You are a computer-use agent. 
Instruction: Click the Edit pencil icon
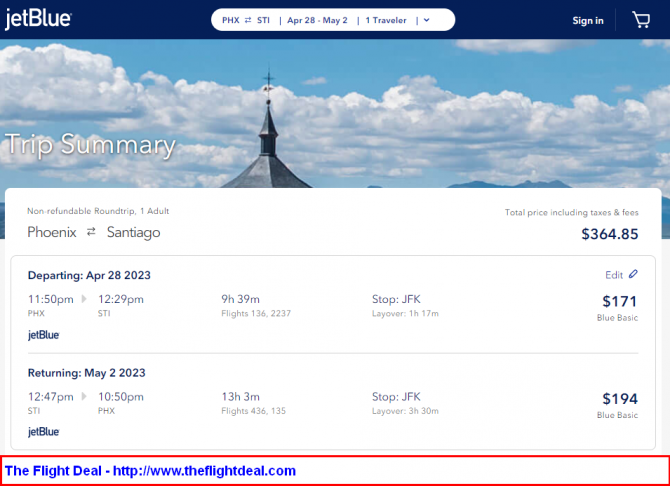[633, 274]
